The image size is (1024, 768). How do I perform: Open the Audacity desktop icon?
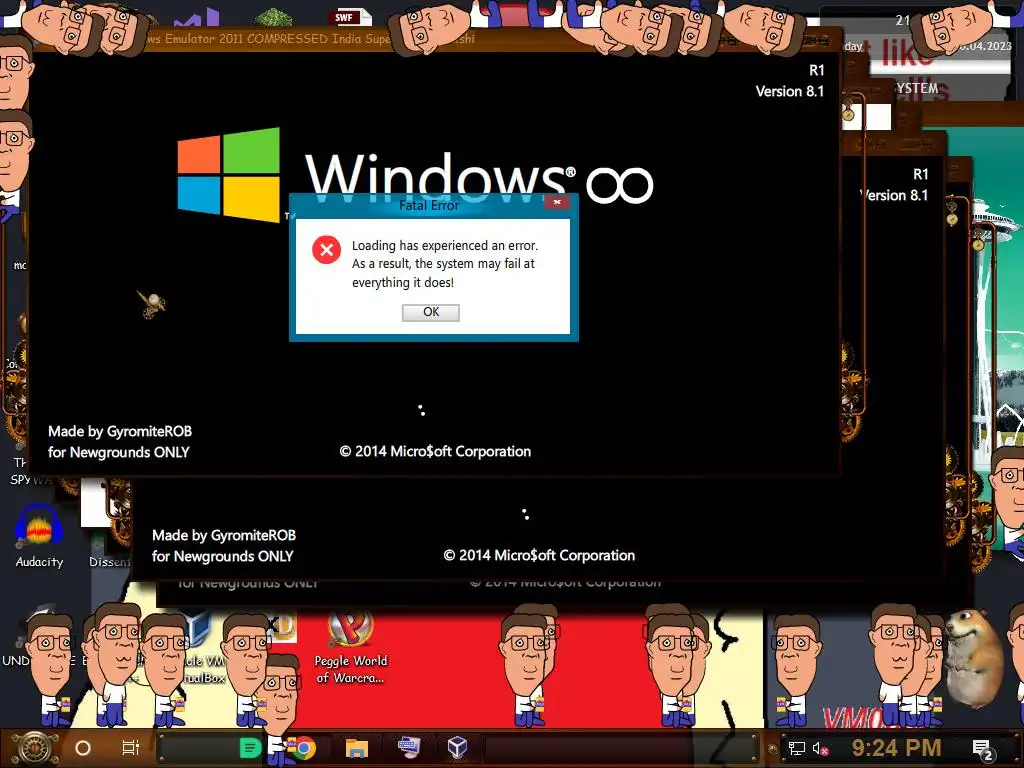39,536
